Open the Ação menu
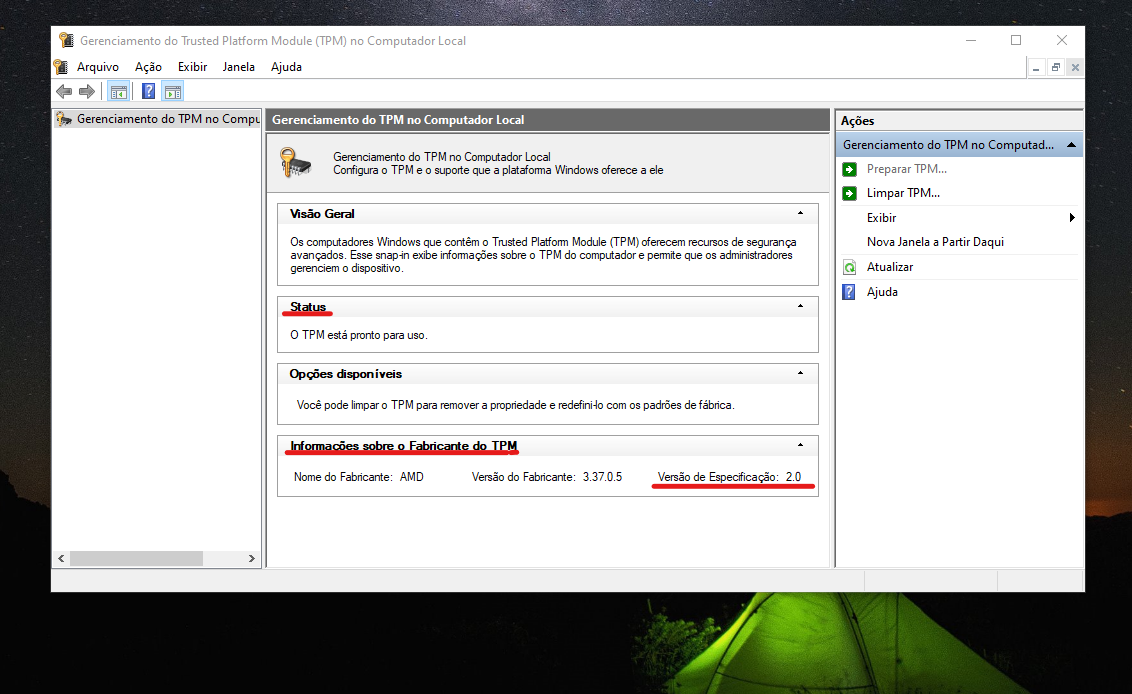The width and height of the screenshot is (1132, 694). pyautogui.click(x=148, y=67)
